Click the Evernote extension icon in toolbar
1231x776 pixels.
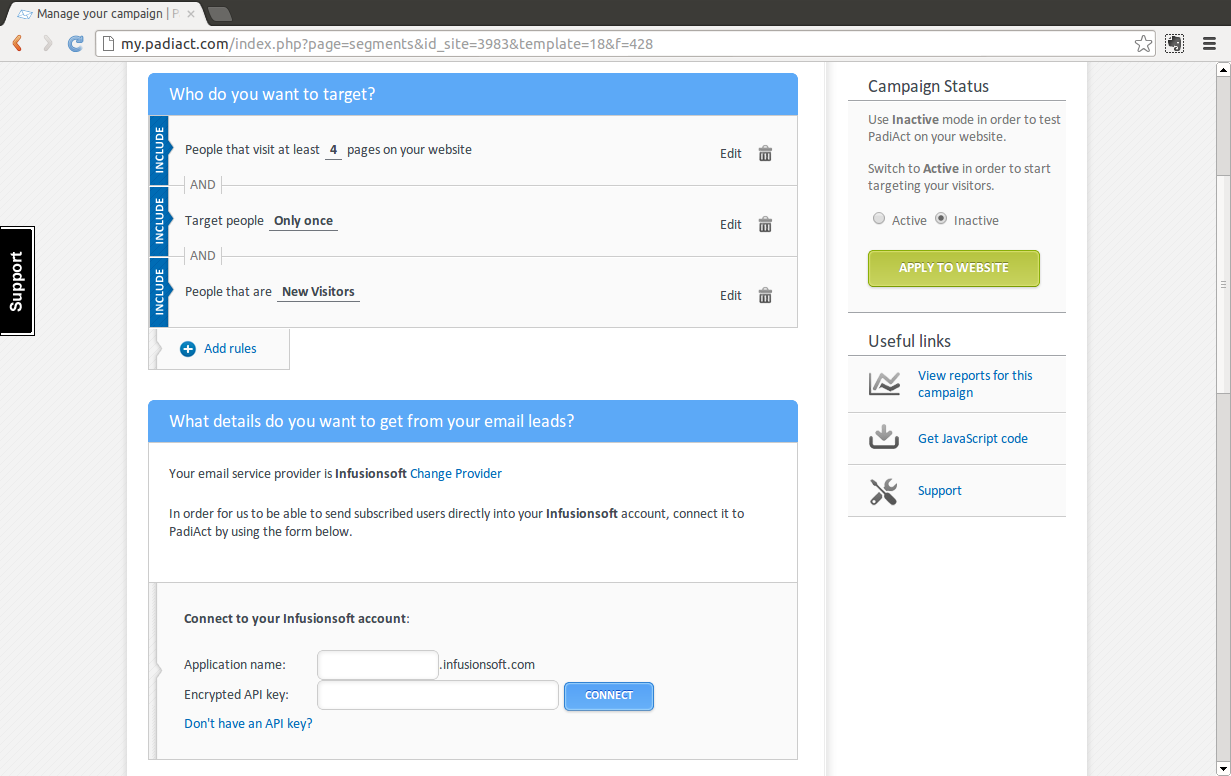click(x=1175, y=44)
